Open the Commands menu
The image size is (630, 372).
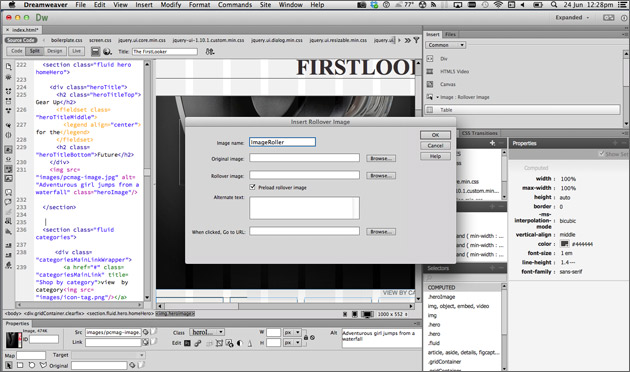[x=235, y=5]
